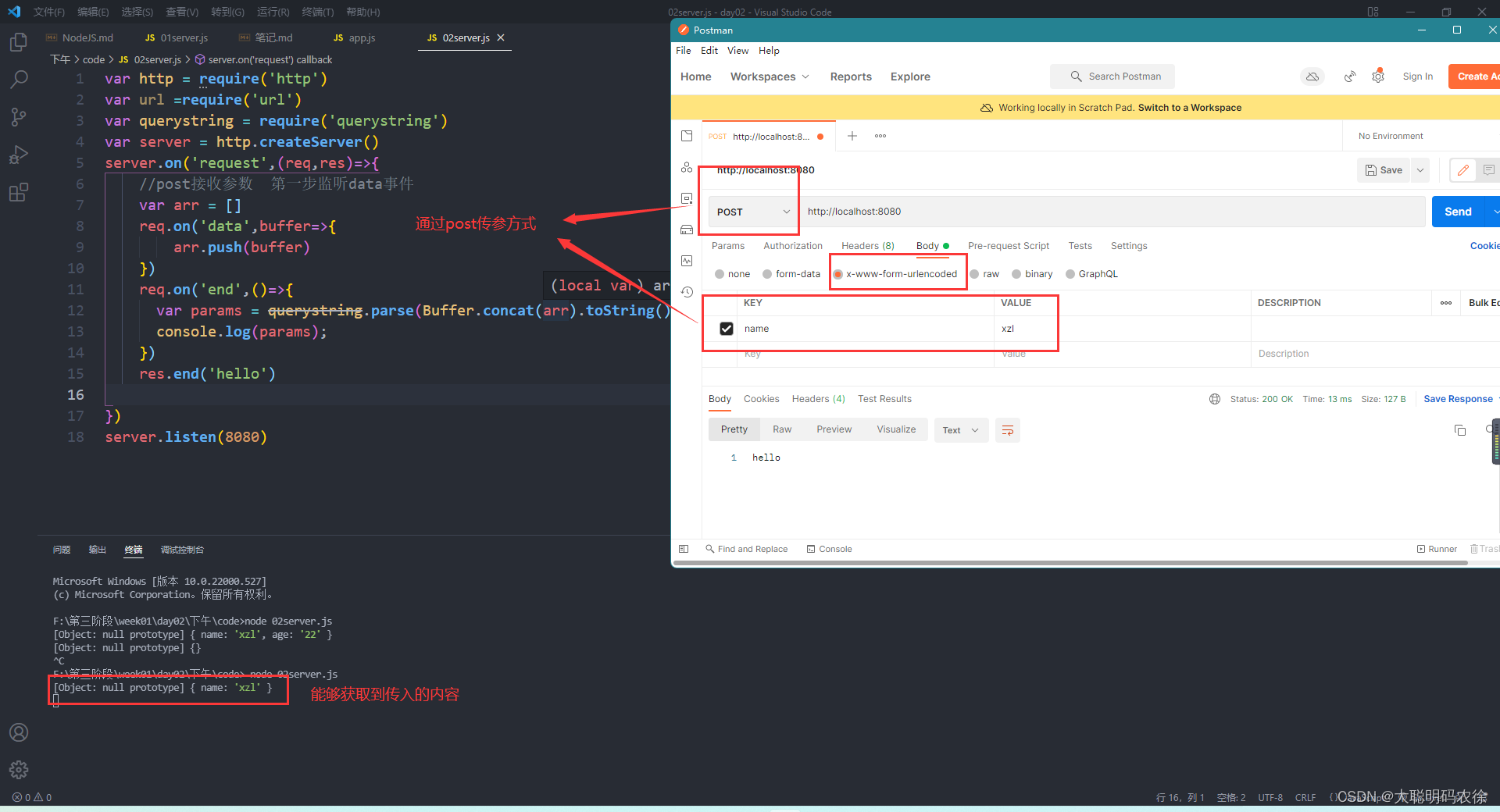The width and height of the screenshot is (1500, 812).
Task: Toggle line wrap icon in response pane
Action: click(x=1008, y=430)
